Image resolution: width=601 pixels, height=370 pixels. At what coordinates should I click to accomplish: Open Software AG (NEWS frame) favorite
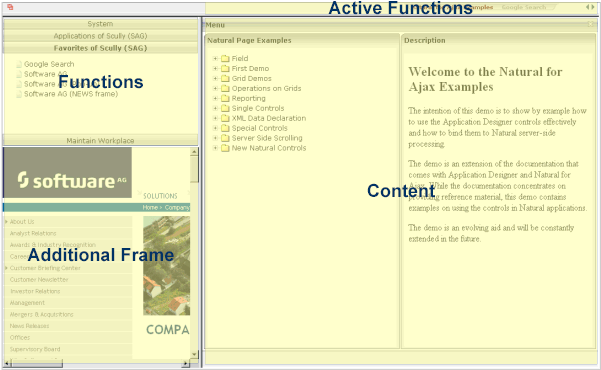click(x=71, y=94)
